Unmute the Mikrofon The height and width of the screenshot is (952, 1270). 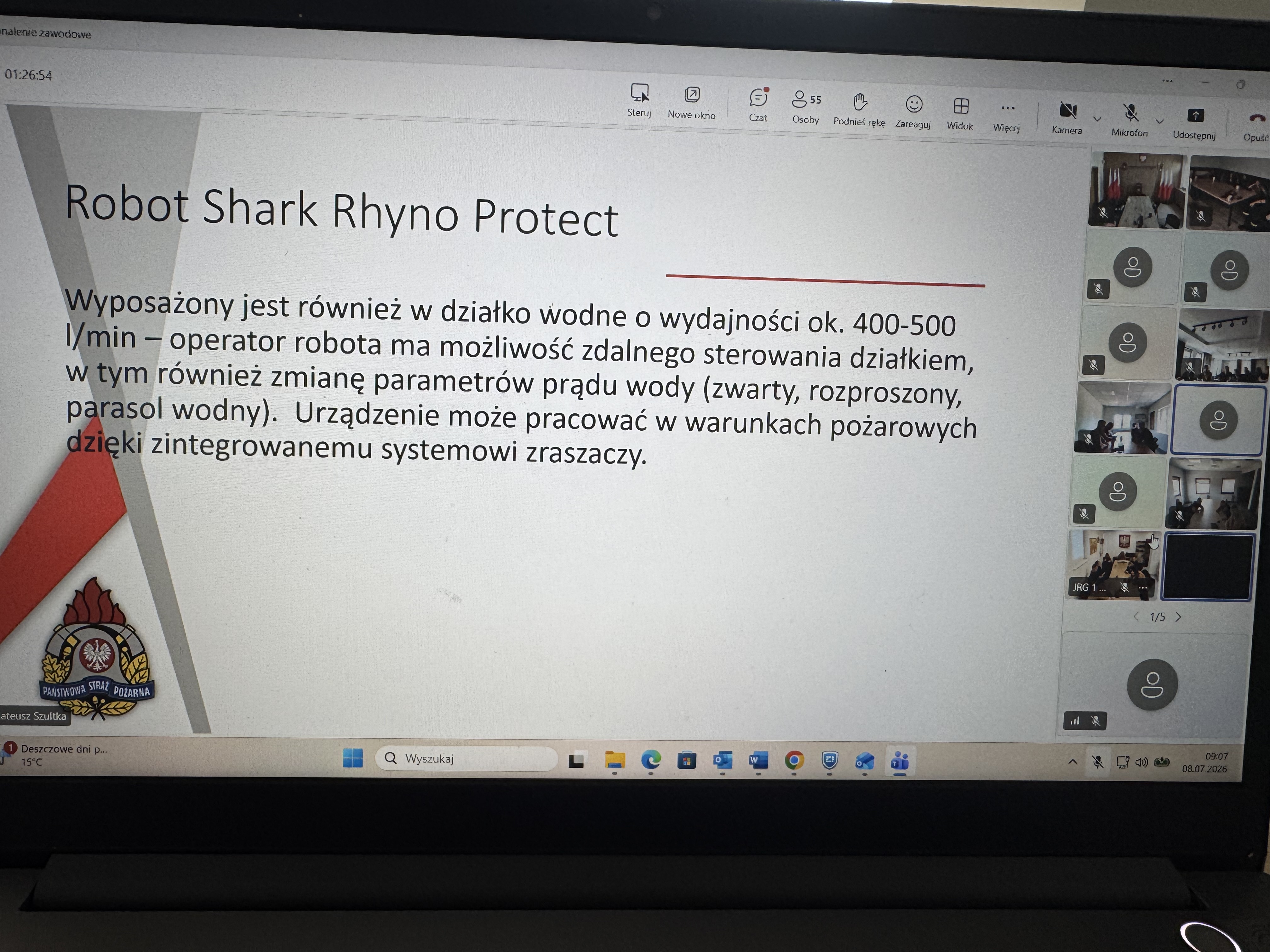pyautogui.click(x=1130, y=121)
